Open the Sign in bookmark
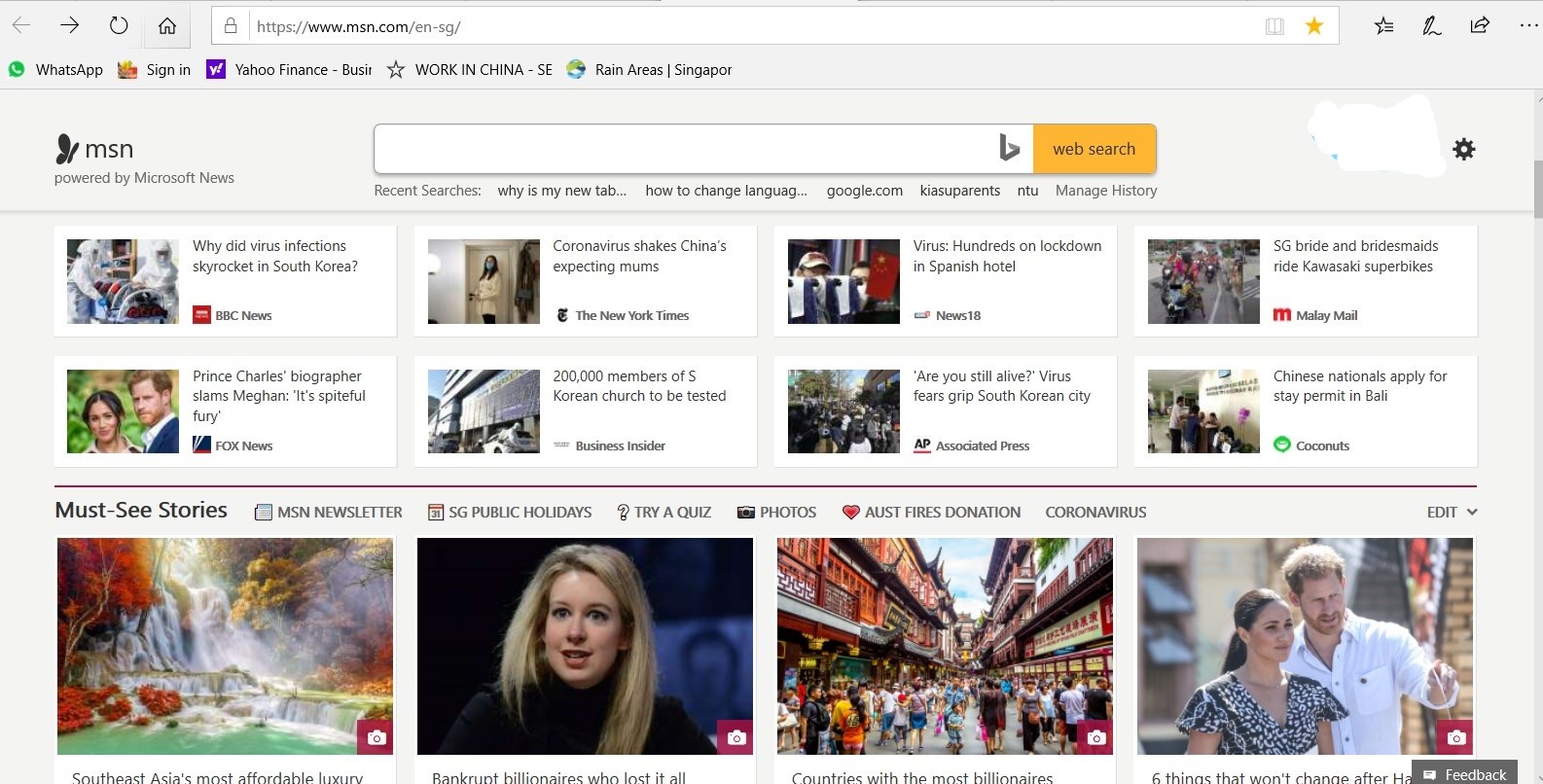This screenshot has width=1543, height=784. (x=154, y=70)
